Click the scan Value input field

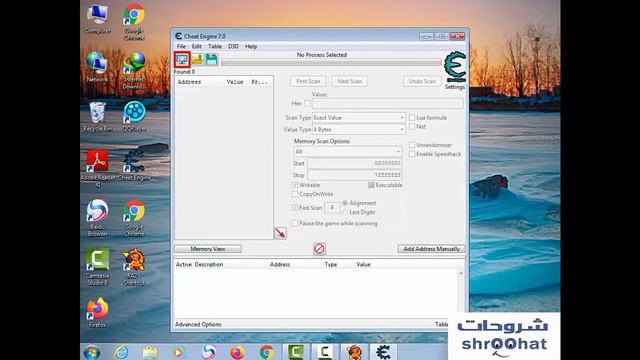(x=388, y=104)
